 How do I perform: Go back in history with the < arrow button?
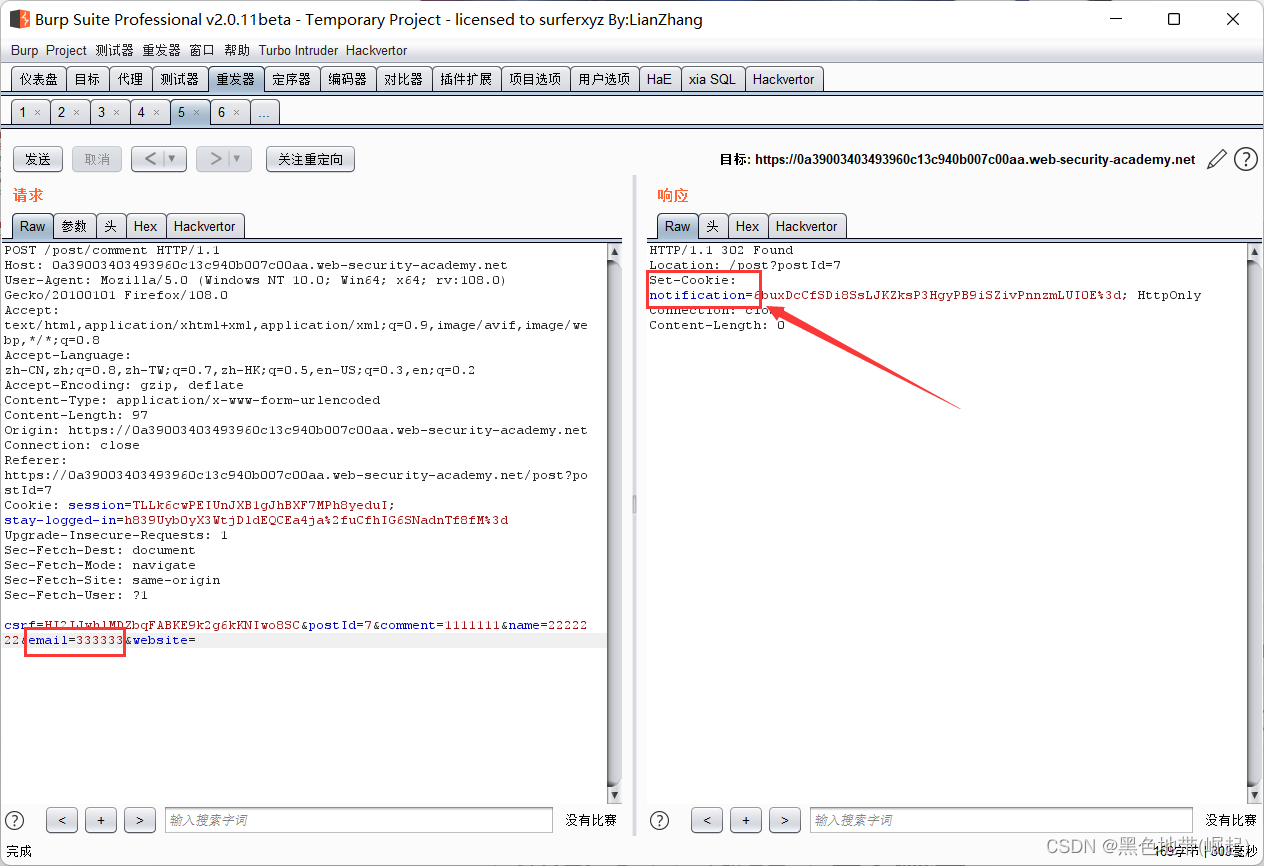(149, 159)
